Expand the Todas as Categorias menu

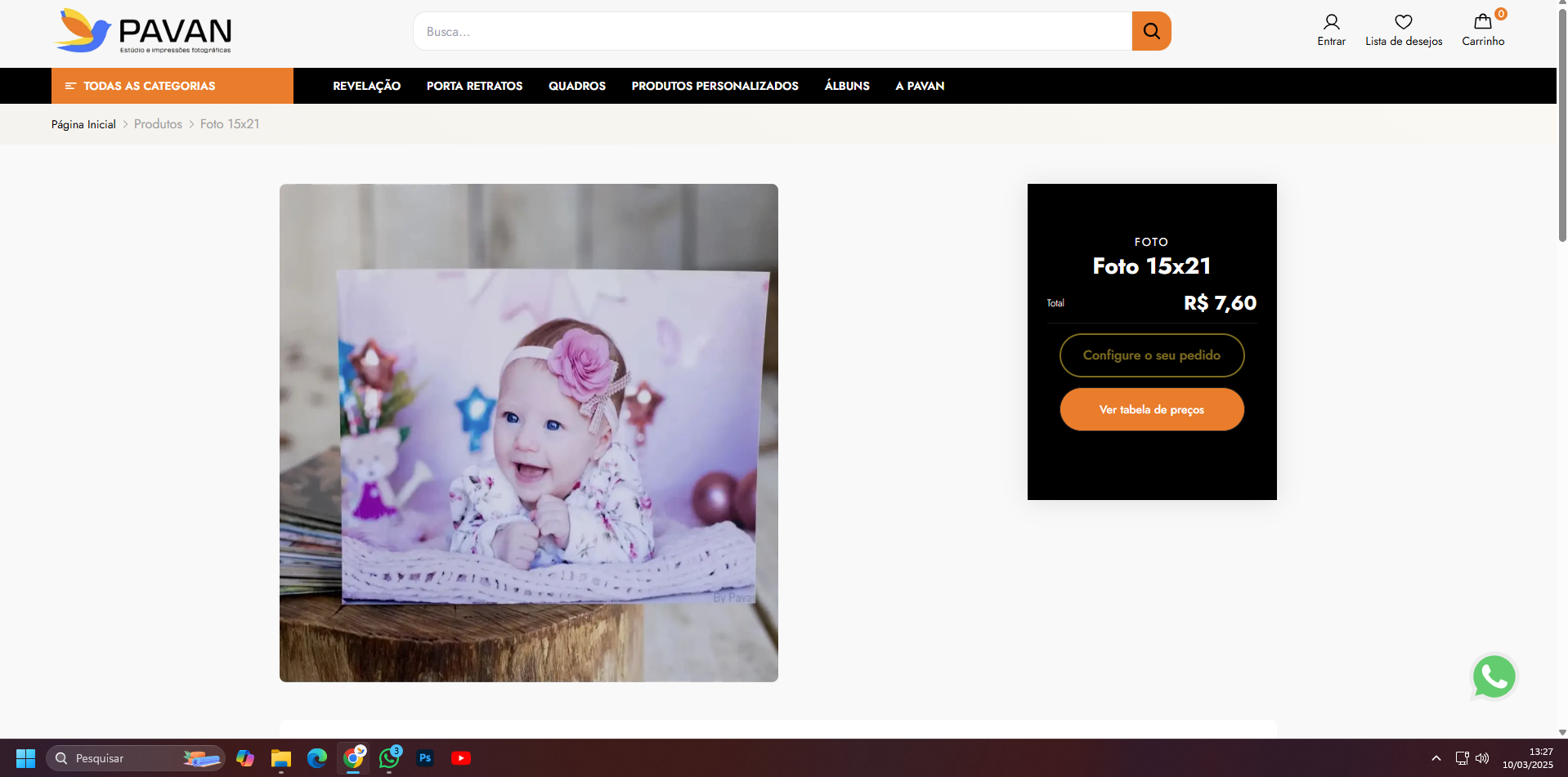coord(172,86)
